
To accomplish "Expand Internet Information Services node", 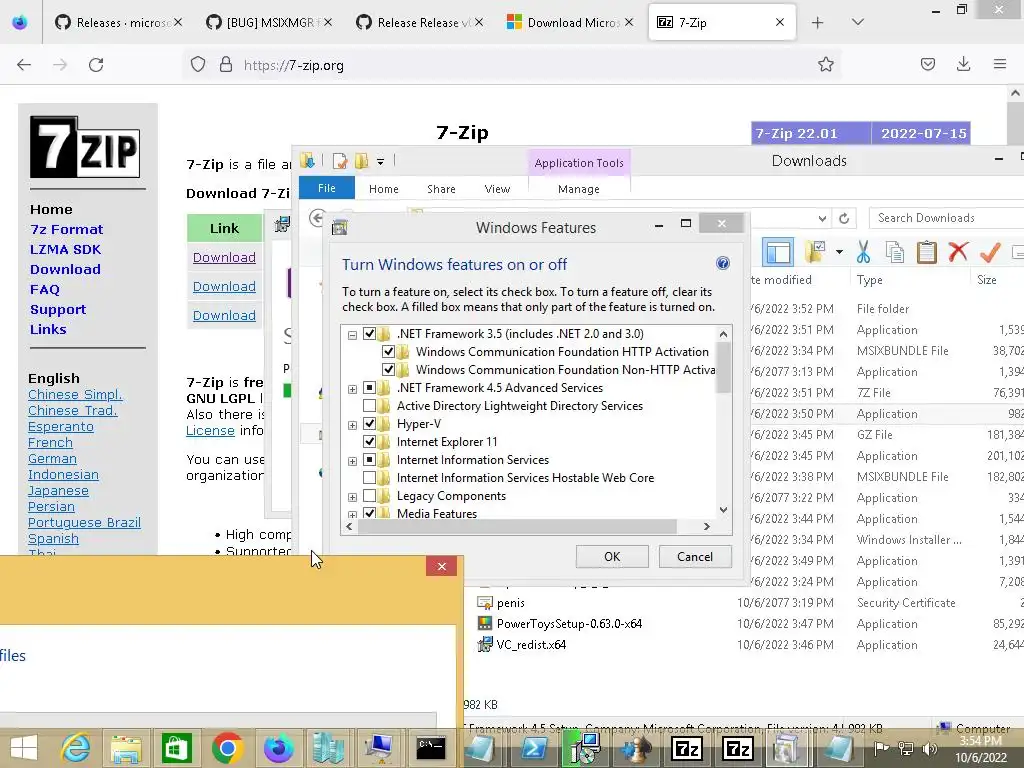I will tap(352, 461).
